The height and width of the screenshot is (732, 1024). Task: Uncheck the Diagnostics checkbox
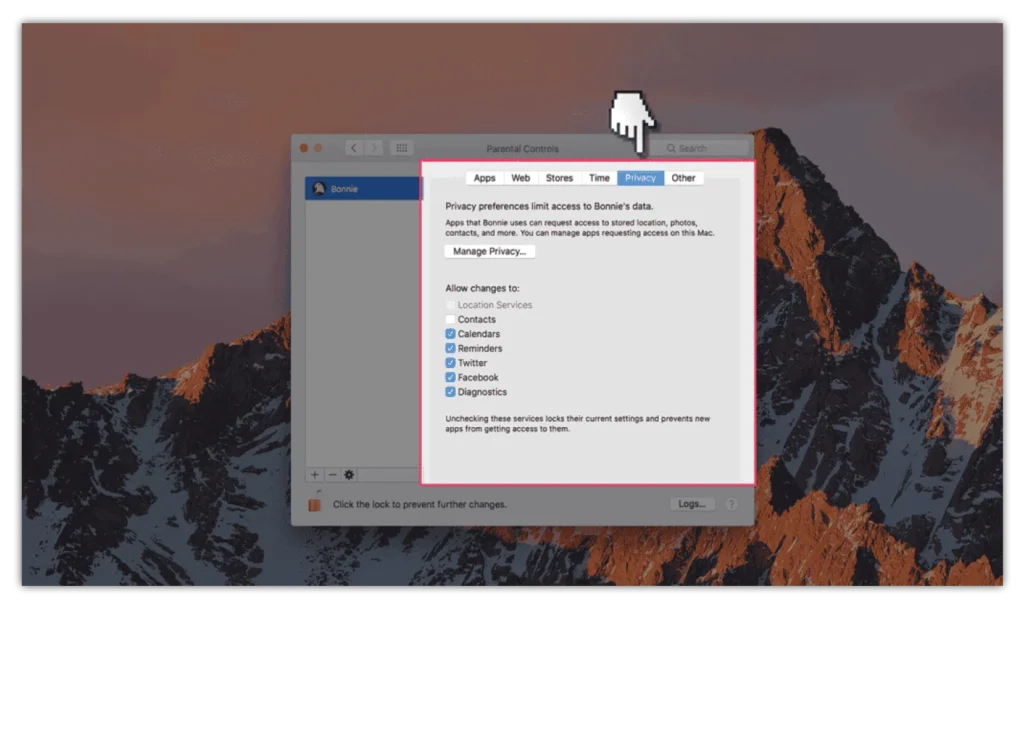(x=451, y=392)
